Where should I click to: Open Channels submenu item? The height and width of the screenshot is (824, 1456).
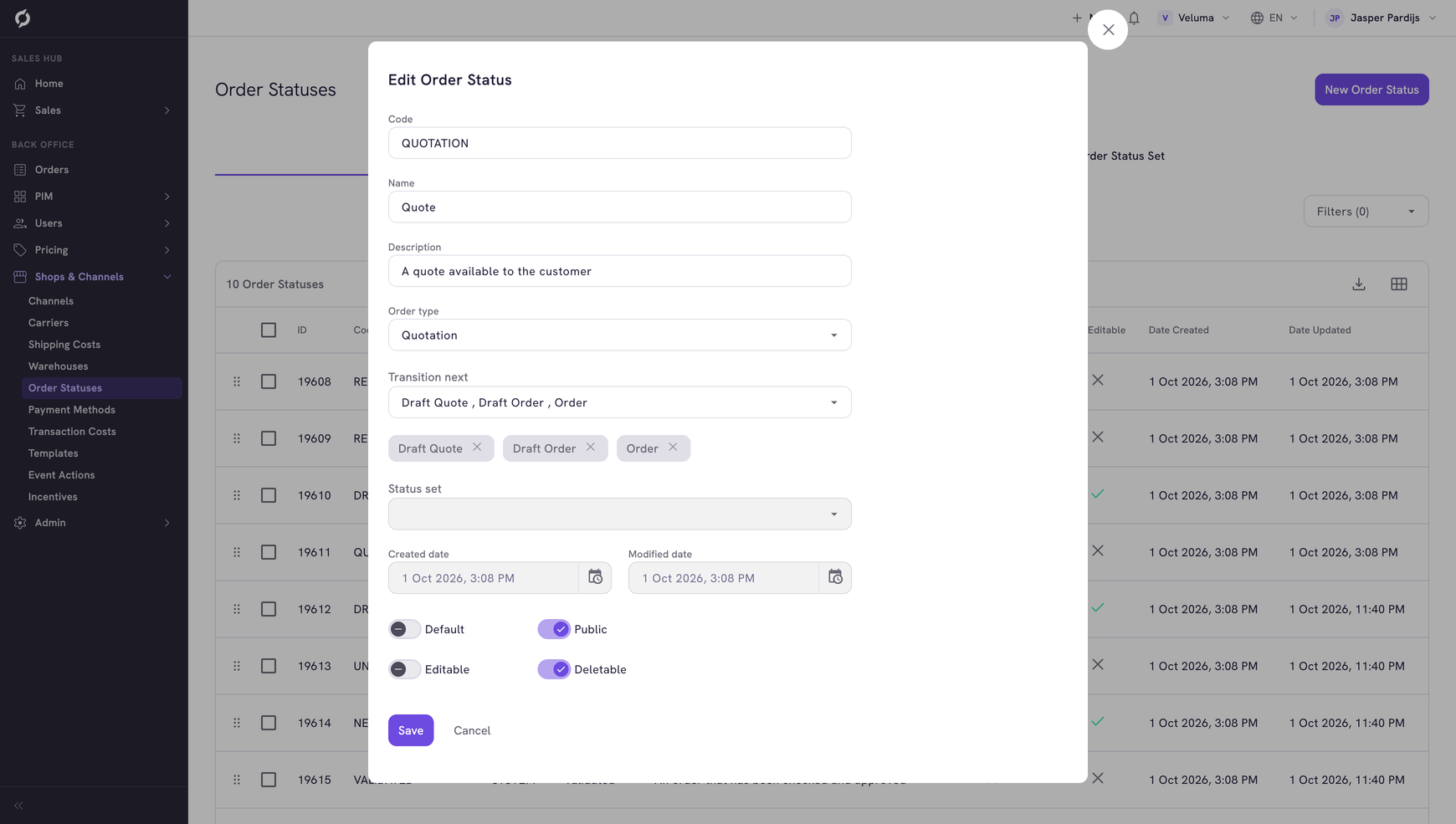(x=51, y=301)
